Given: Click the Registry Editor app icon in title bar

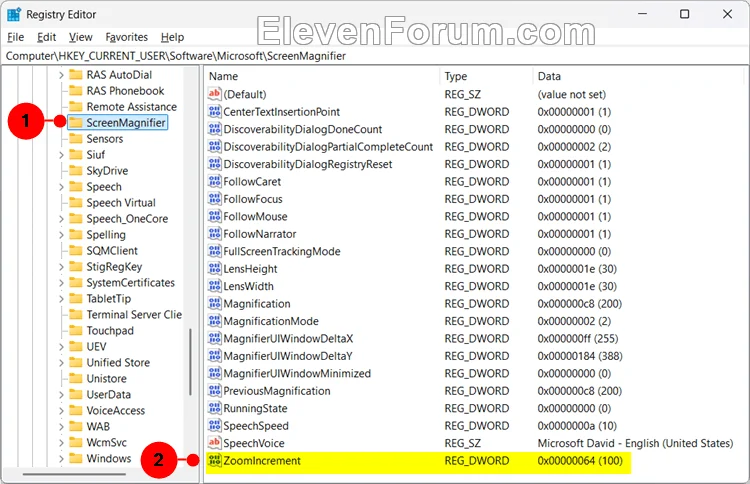Looking at the screenshot, I should [x=13, y=15].
